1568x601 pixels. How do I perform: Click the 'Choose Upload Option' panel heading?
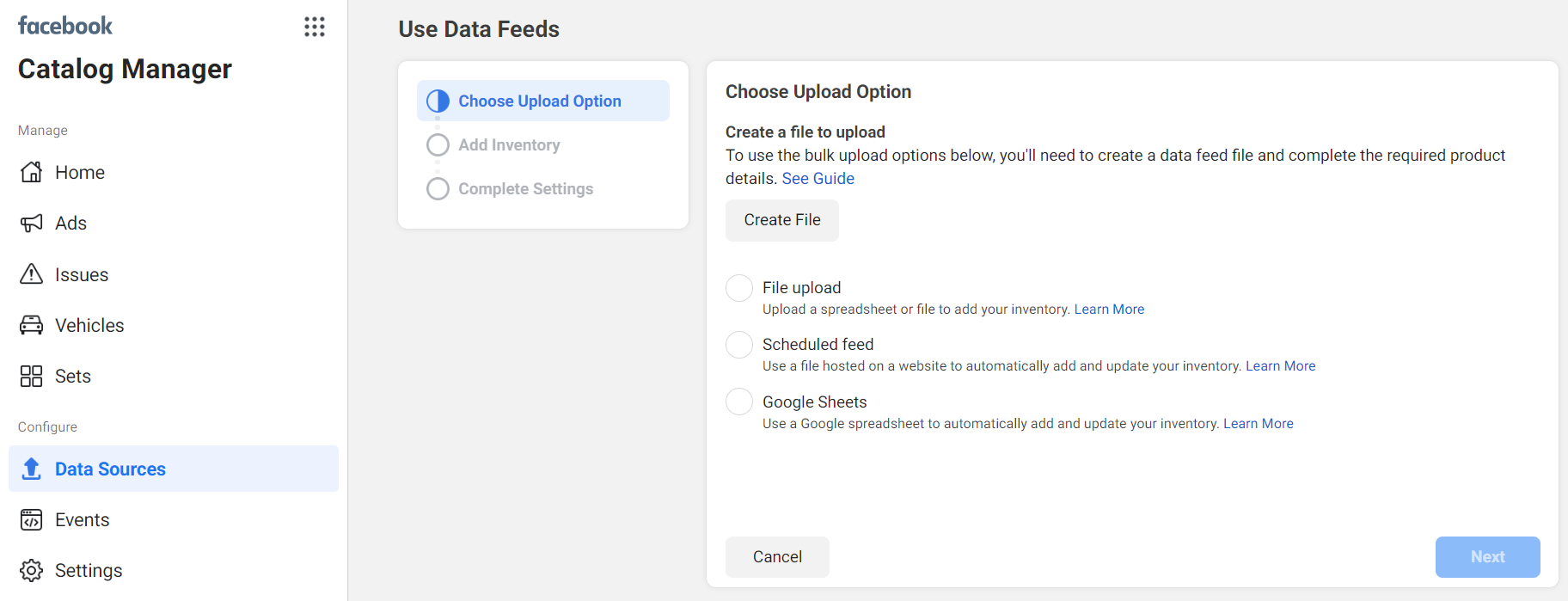point(818,92)
